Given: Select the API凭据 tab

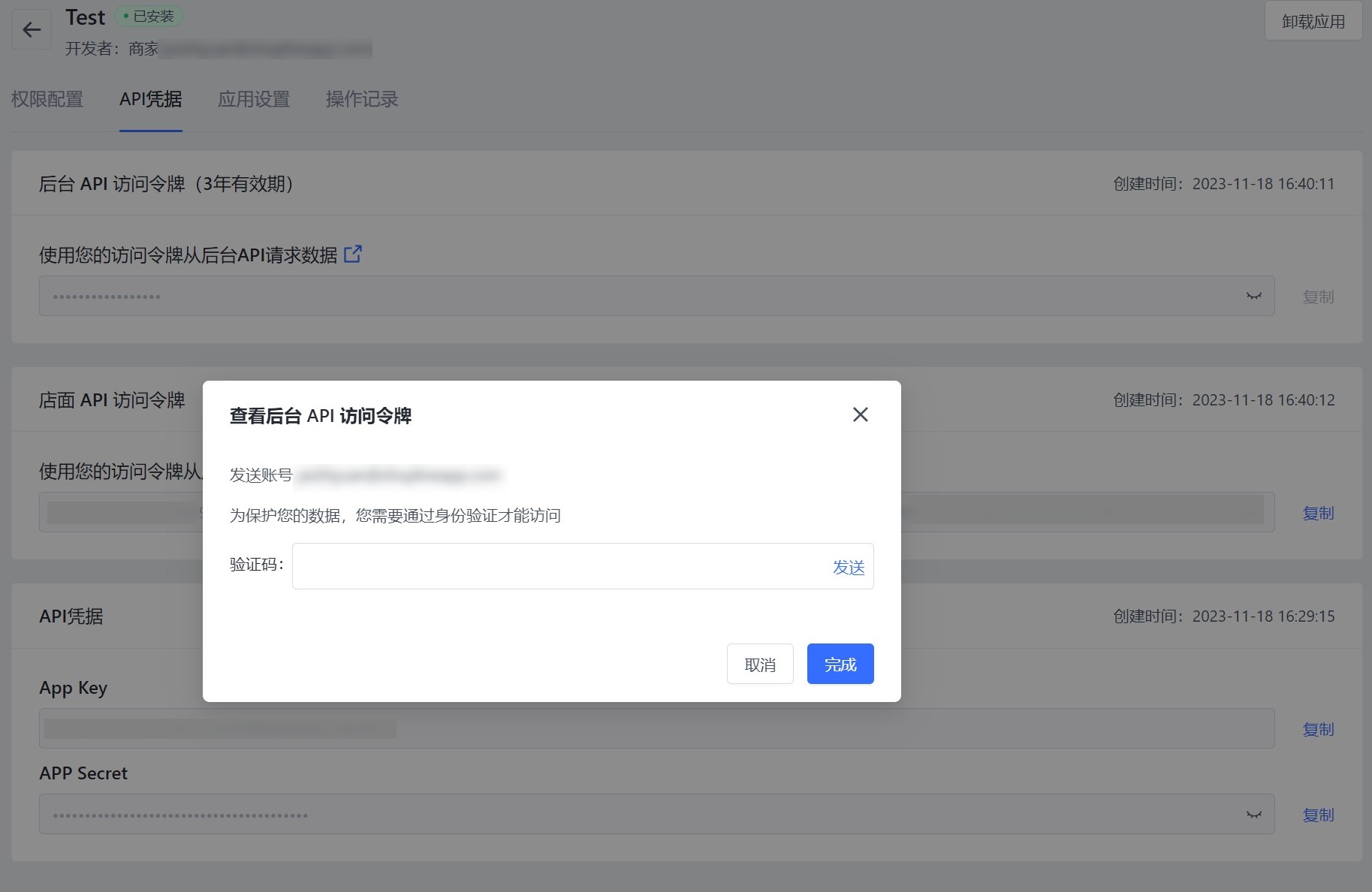Looking at the screenshot, I should point(150,99).
